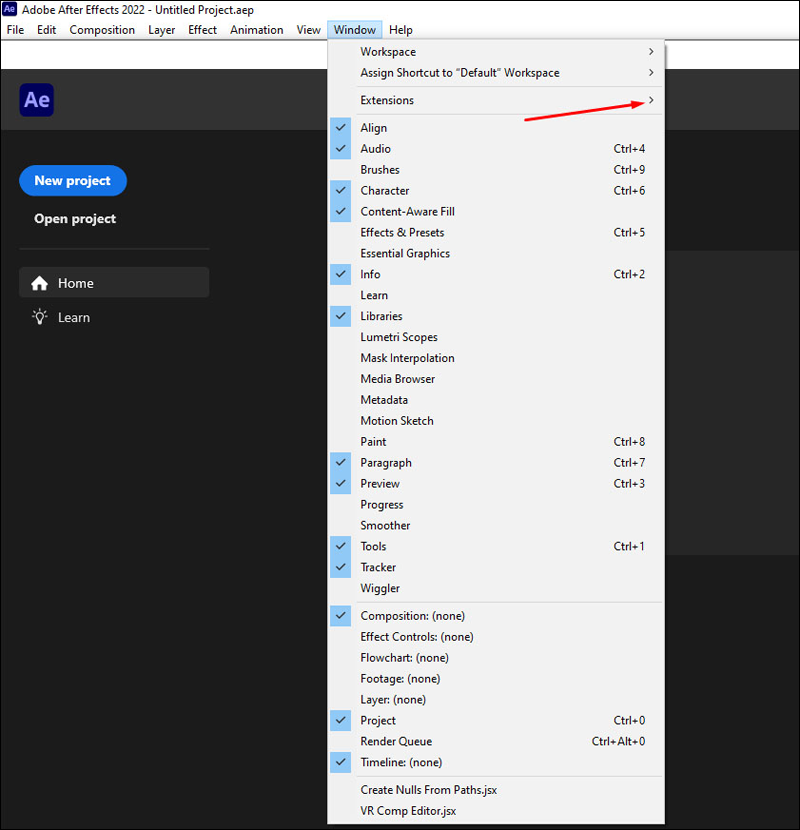Select Learn in the sidebar

click(x=114, y=317)
